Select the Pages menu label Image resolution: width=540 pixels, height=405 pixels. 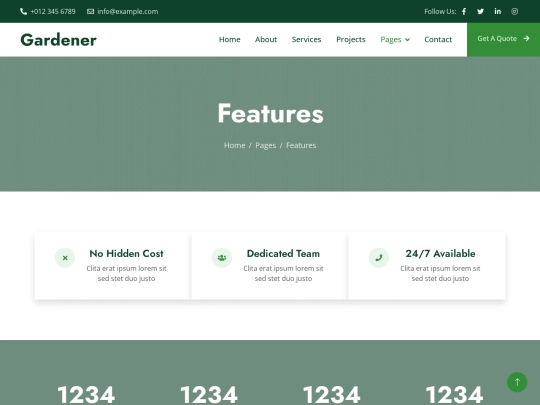[x=391, y=40]
